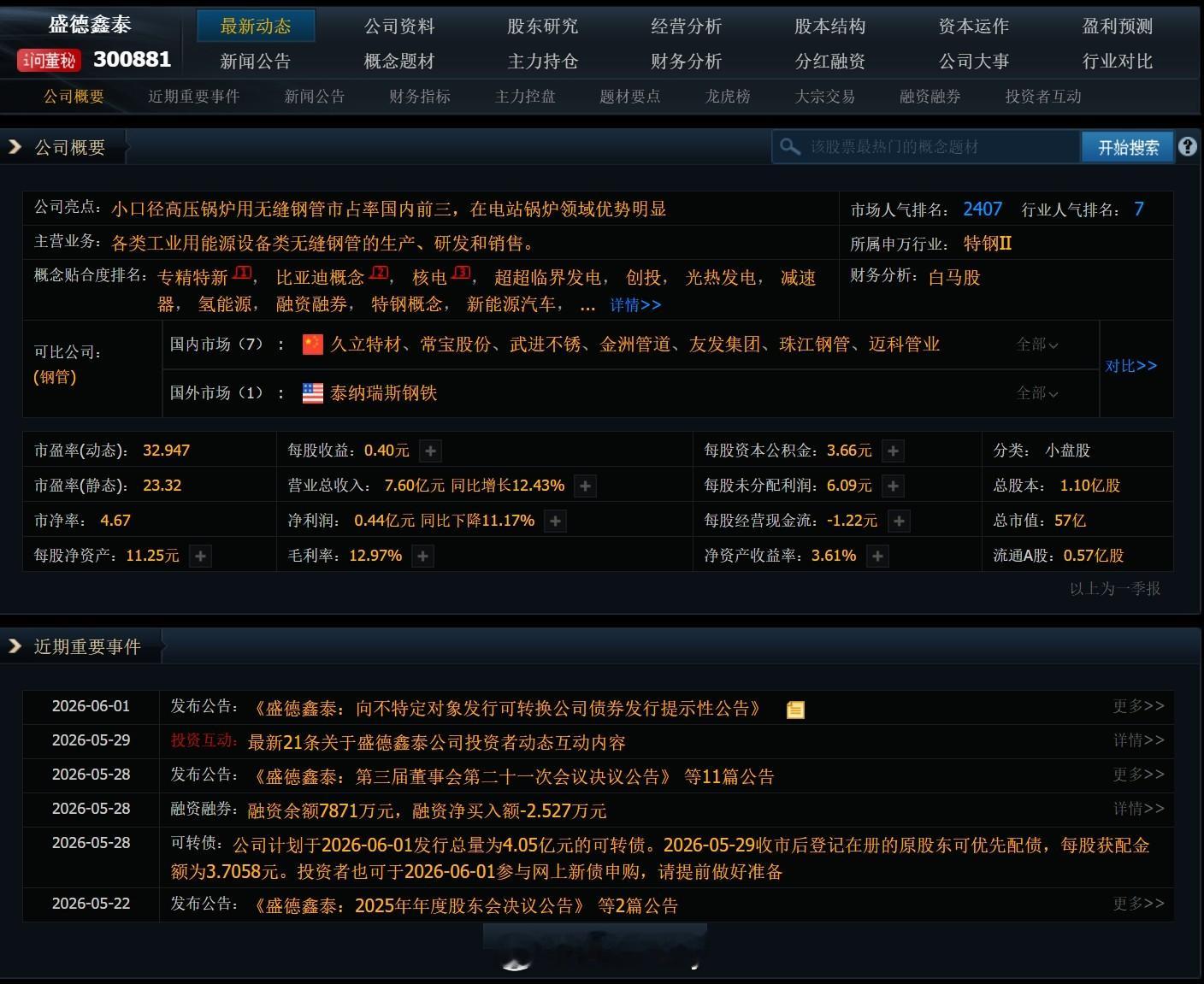This screenshot has height=984, width=1204.
Task: Click stock code 300881
Action: pyautogui.click(x=132, y=59)
